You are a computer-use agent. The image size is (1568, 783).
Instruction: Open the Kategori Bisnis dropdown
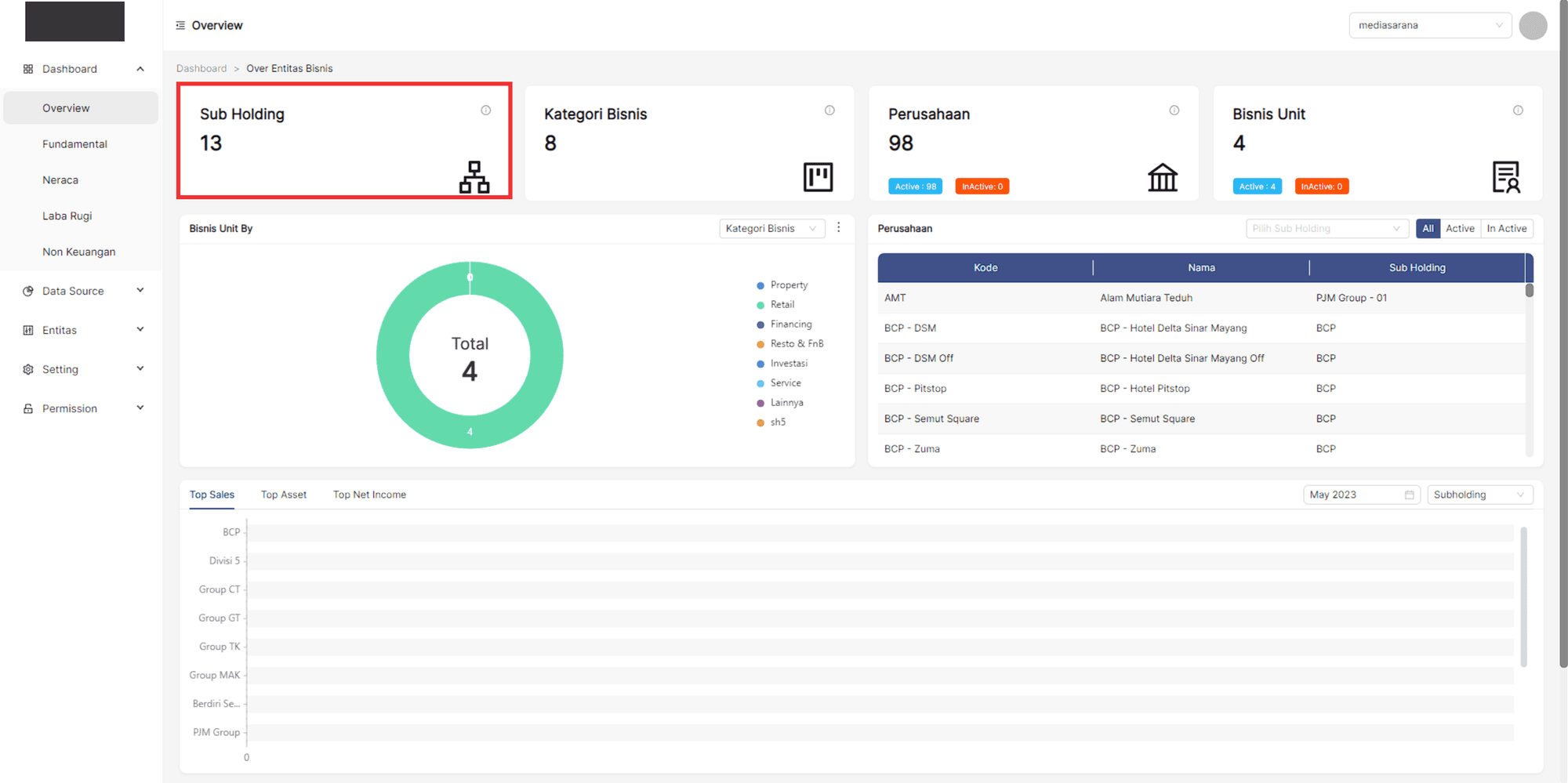click(771, 229)
